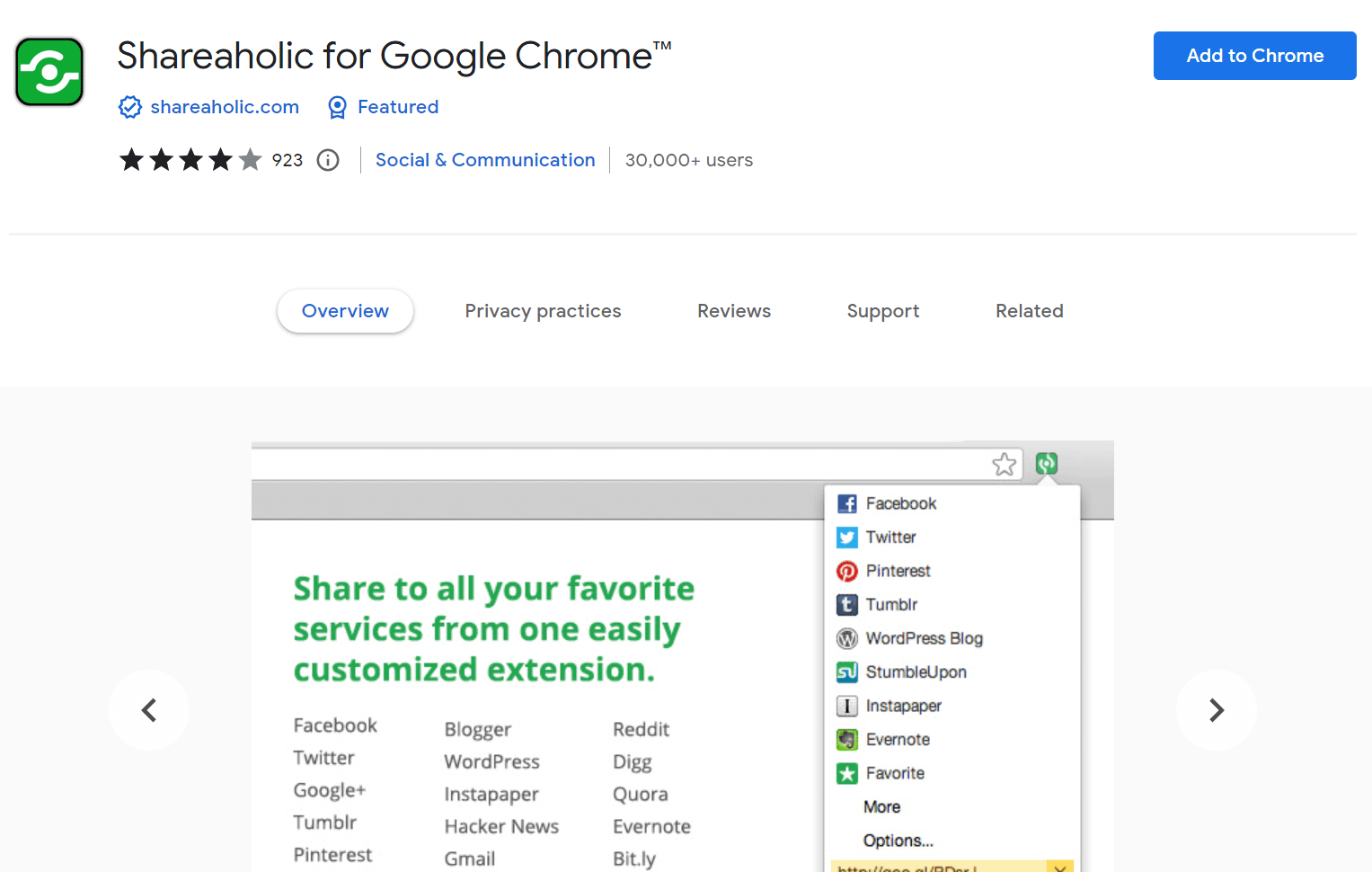
Task: Click the Facebook icon in the share menu
Action: pos(846,503)
